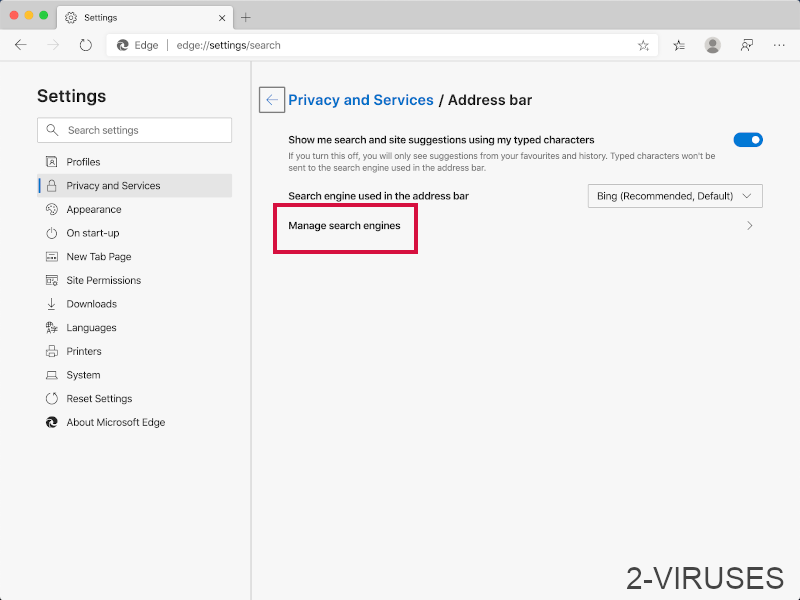
Task: Toggle search and site suggestions switch
Action: point(748,140)
